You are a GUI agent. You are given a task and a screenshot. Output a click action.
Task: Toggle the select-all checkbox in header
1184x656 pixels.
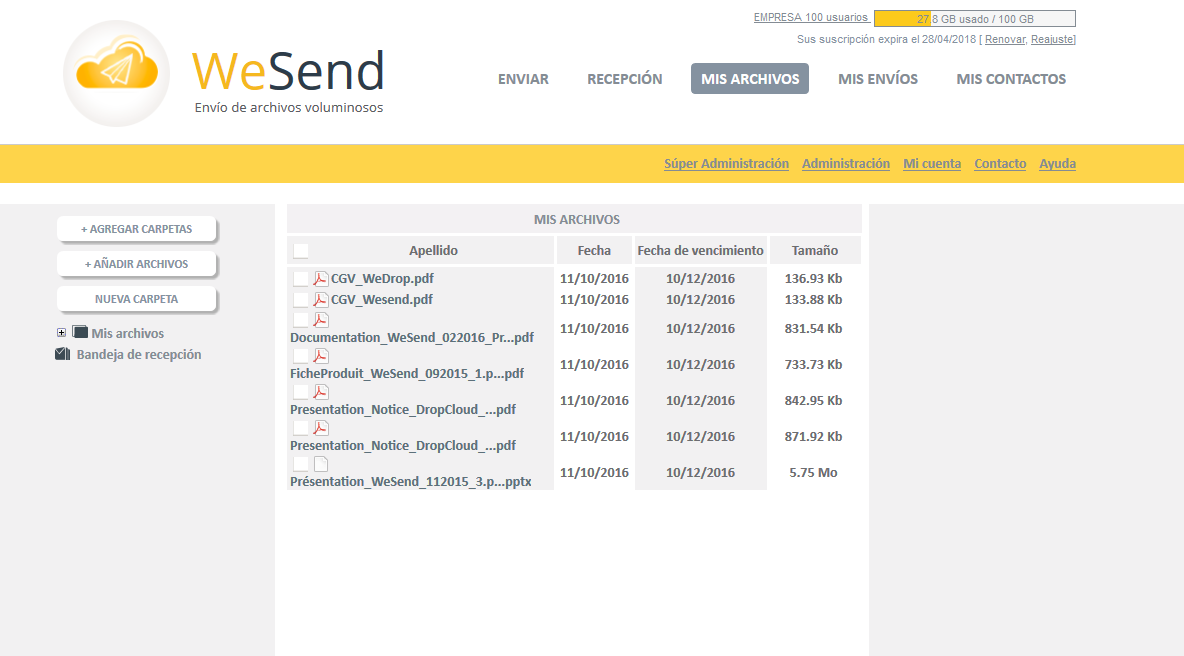[301, 251]
